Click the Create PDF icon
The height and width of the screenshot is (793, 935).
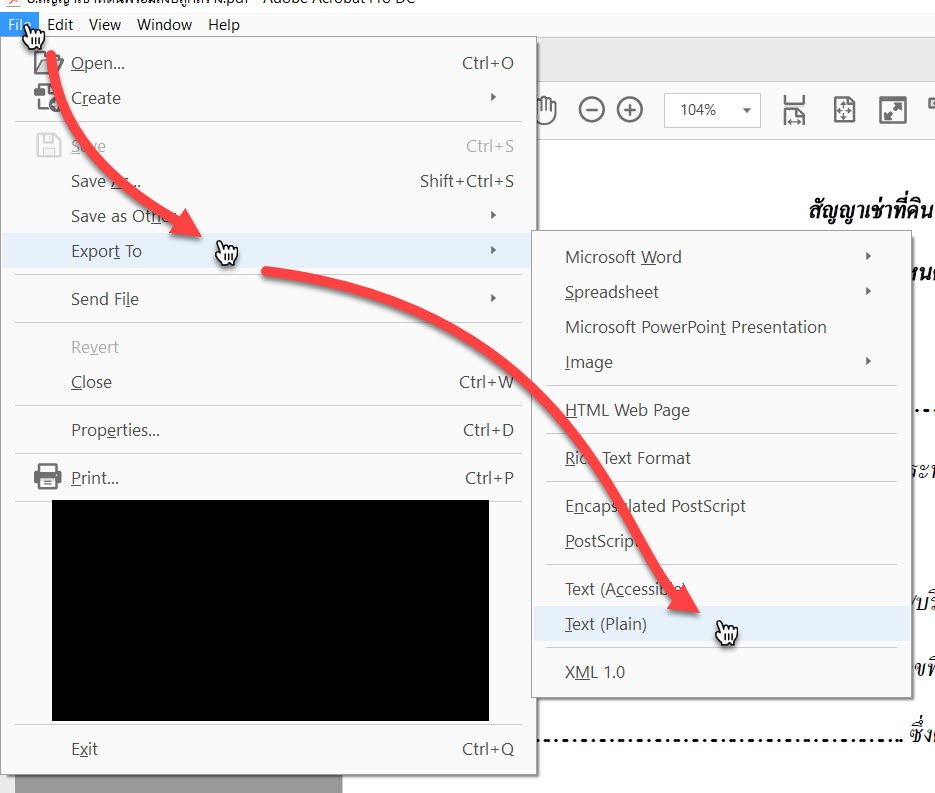(x=48, y=98)
